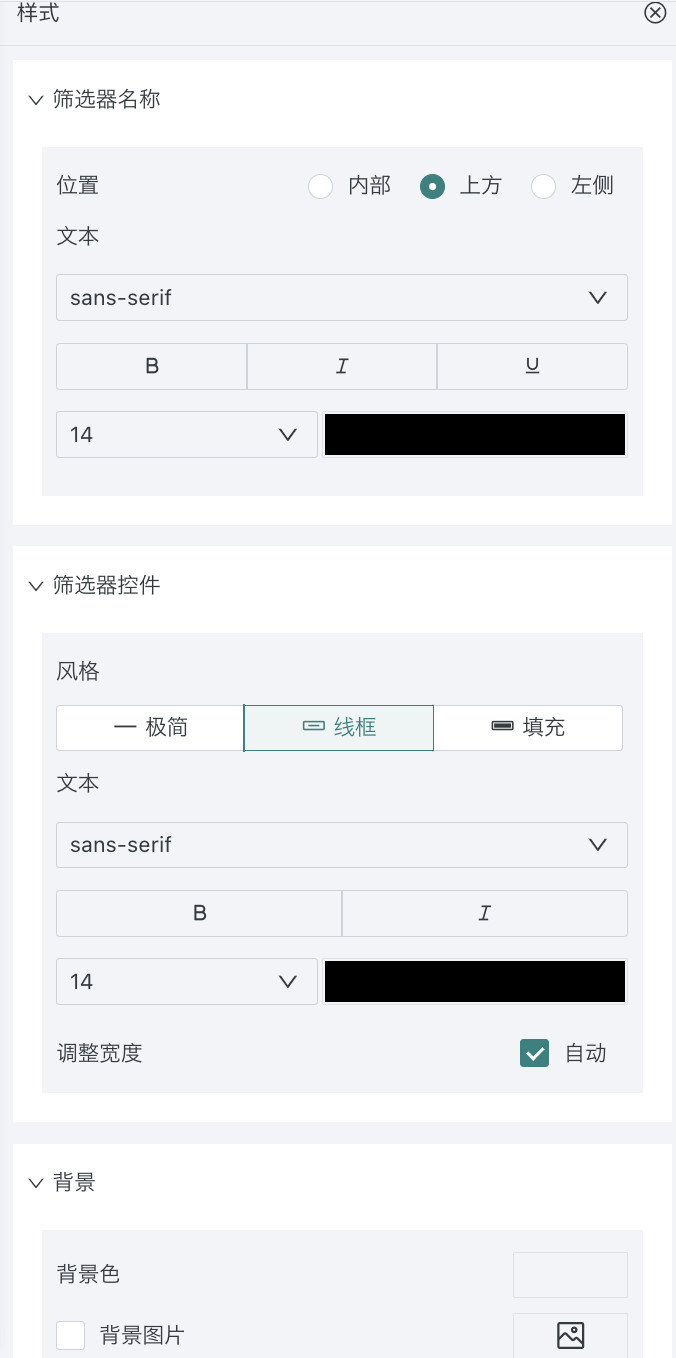Collapse the 筛选器名称 section
The image size is (676, 1358).
[36, 100]
